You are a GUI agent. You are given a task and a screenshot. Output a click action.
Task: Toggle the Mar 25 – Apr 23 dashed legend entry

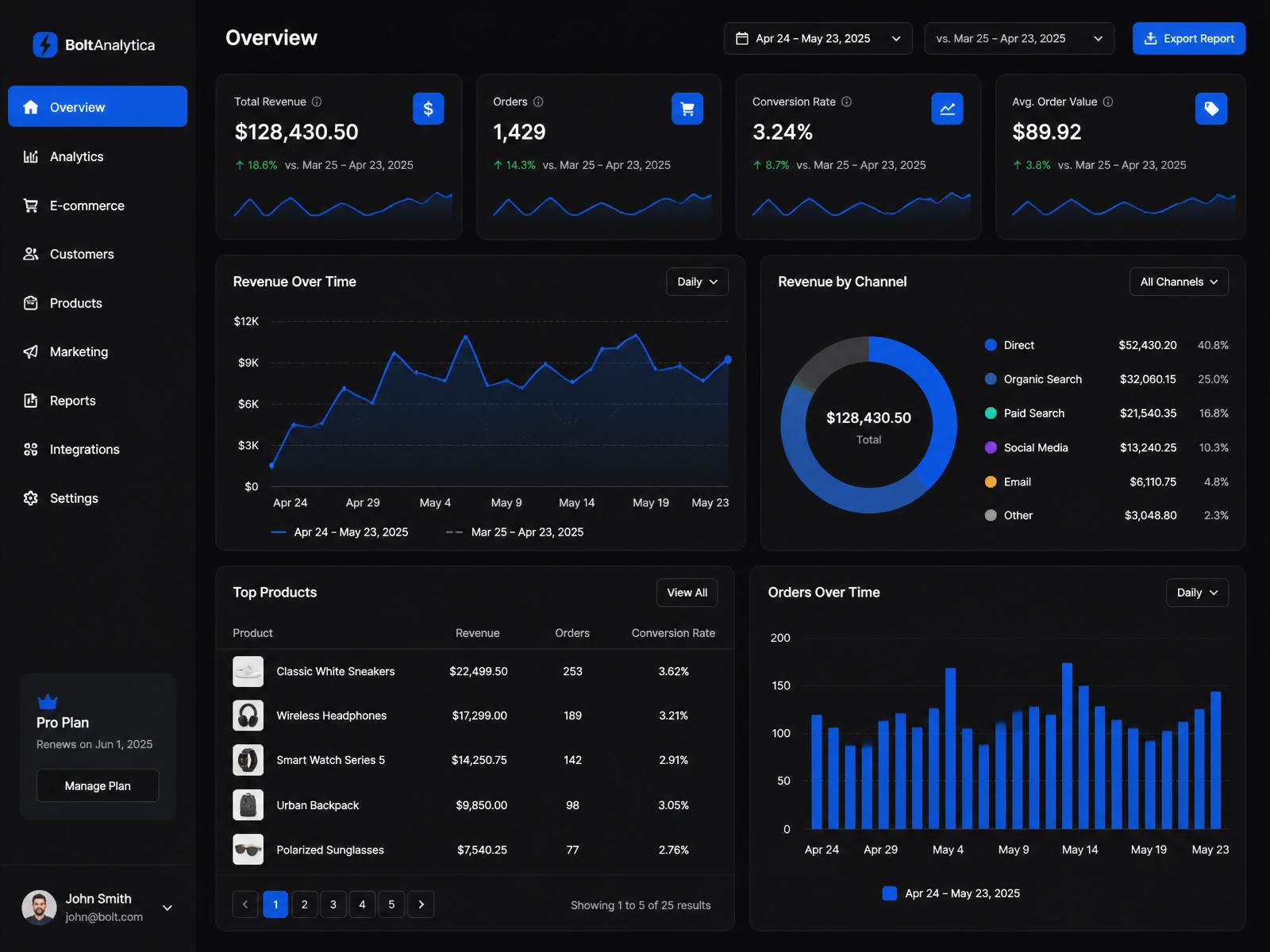[514, 532]
